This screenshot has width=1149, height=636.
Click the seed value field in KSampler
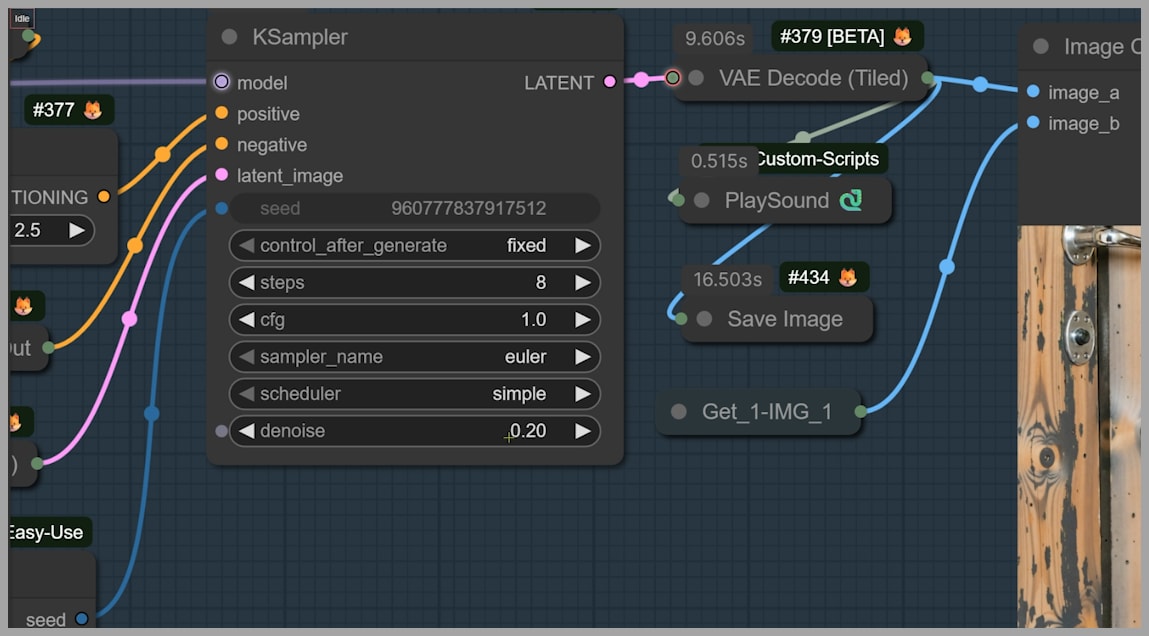pos(415,209)
